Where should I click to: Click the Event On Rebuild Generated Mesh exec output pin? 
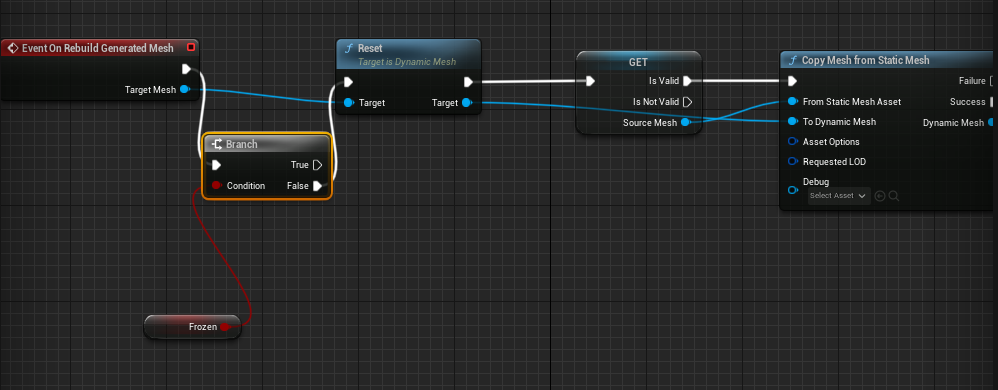coord(186,69)
